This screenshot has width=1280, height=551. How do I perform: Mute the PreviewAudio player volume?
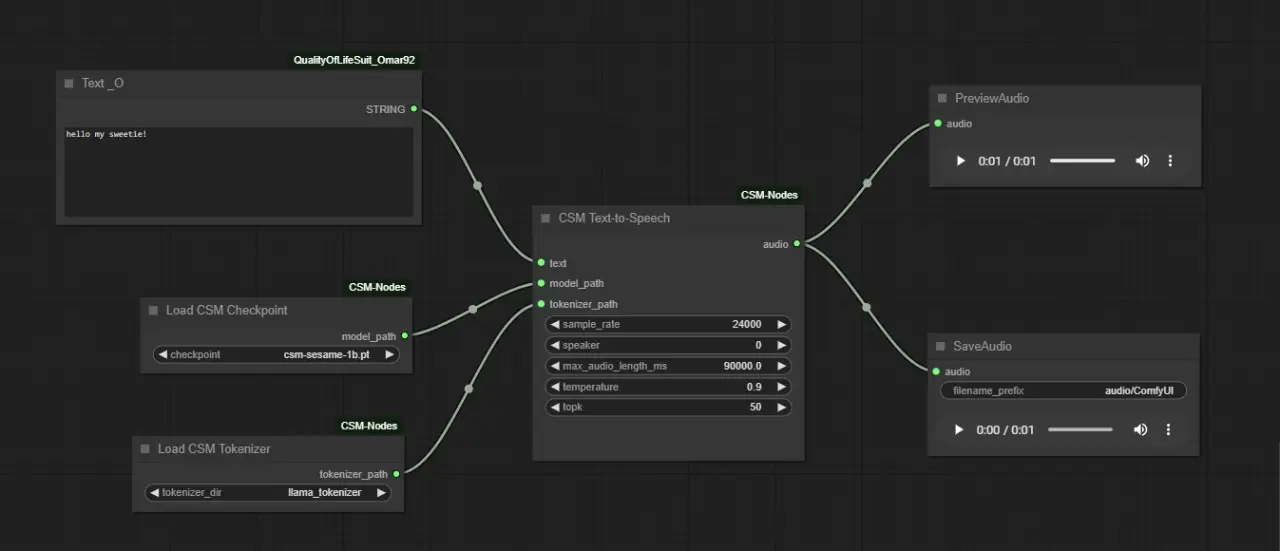[x=1142, y=161]
